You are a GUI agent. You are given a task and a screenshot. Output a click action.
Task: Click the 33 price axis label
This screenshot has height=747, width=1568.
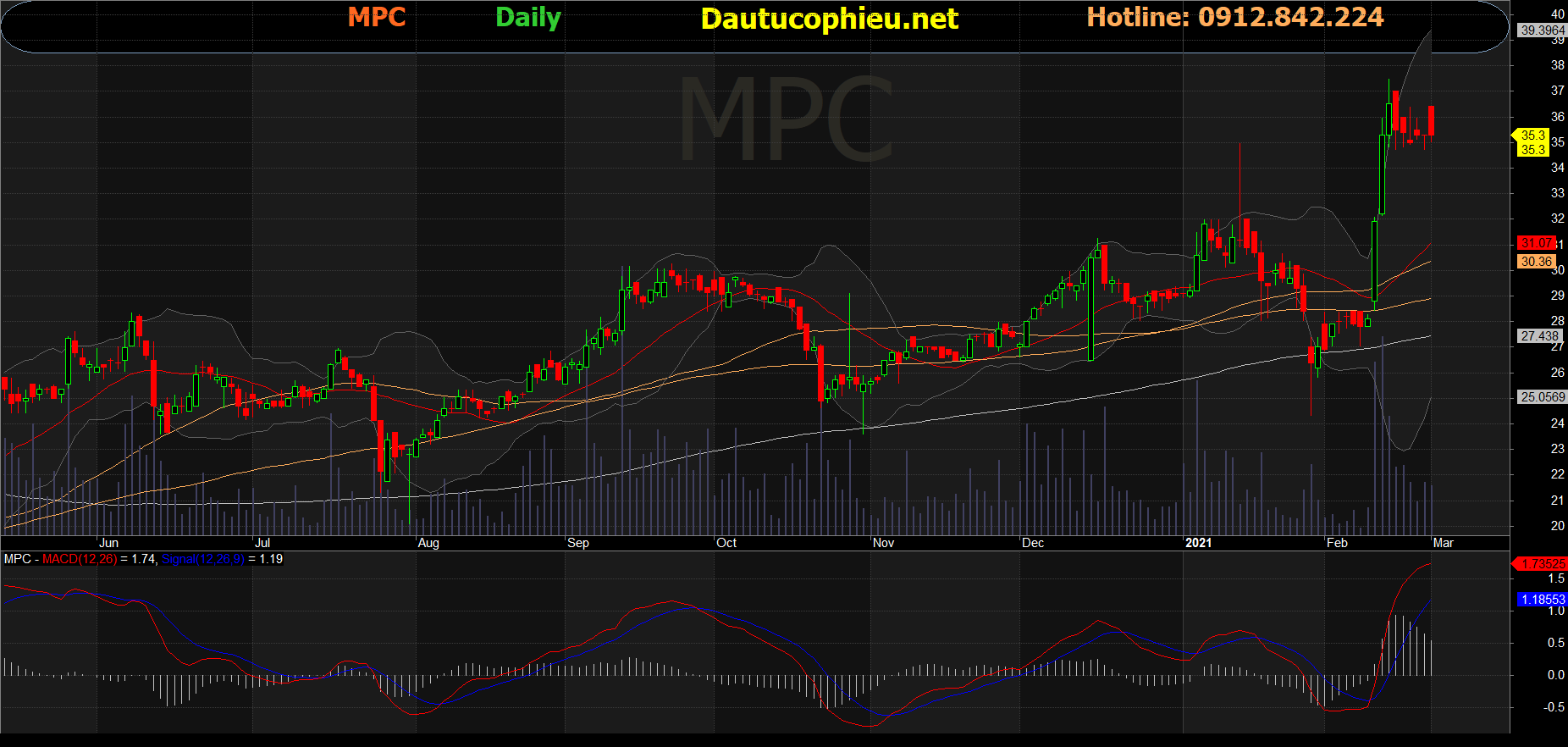[1558, 193]
